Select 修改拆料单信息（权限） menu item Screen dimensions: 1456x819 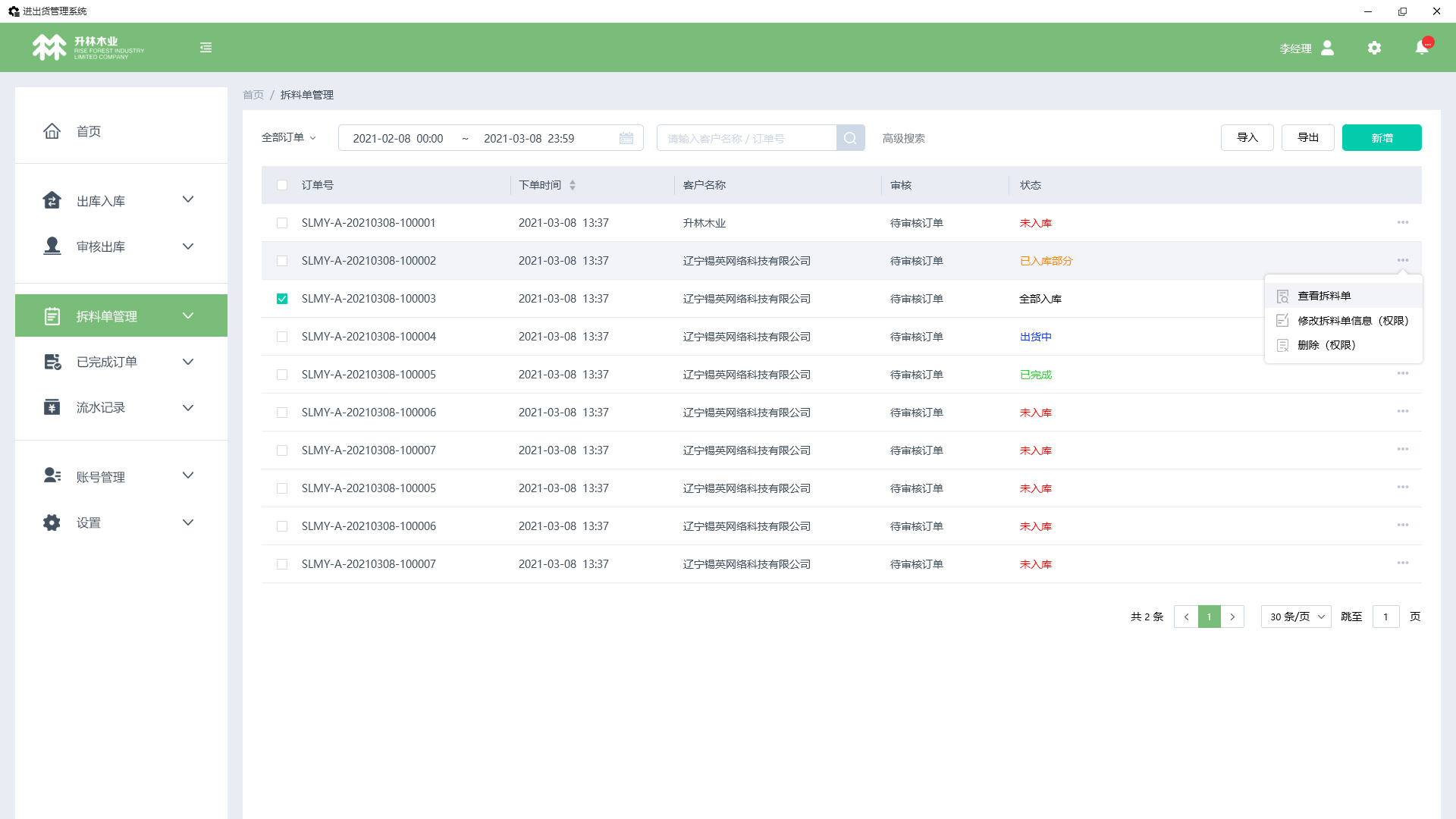tap(1343, 321)
